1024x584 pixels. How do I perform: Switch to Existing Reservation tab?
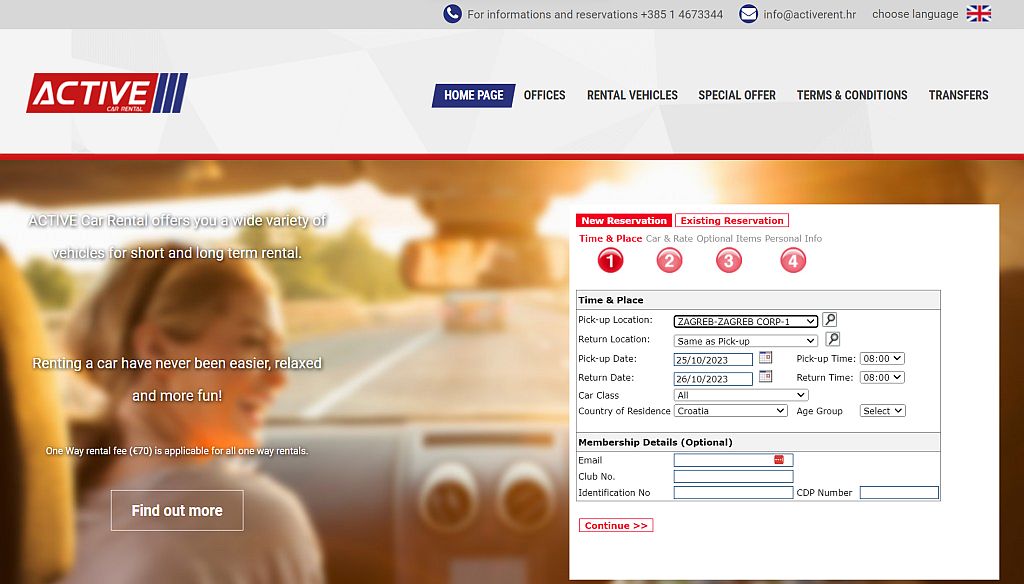(x=732, y=221)
